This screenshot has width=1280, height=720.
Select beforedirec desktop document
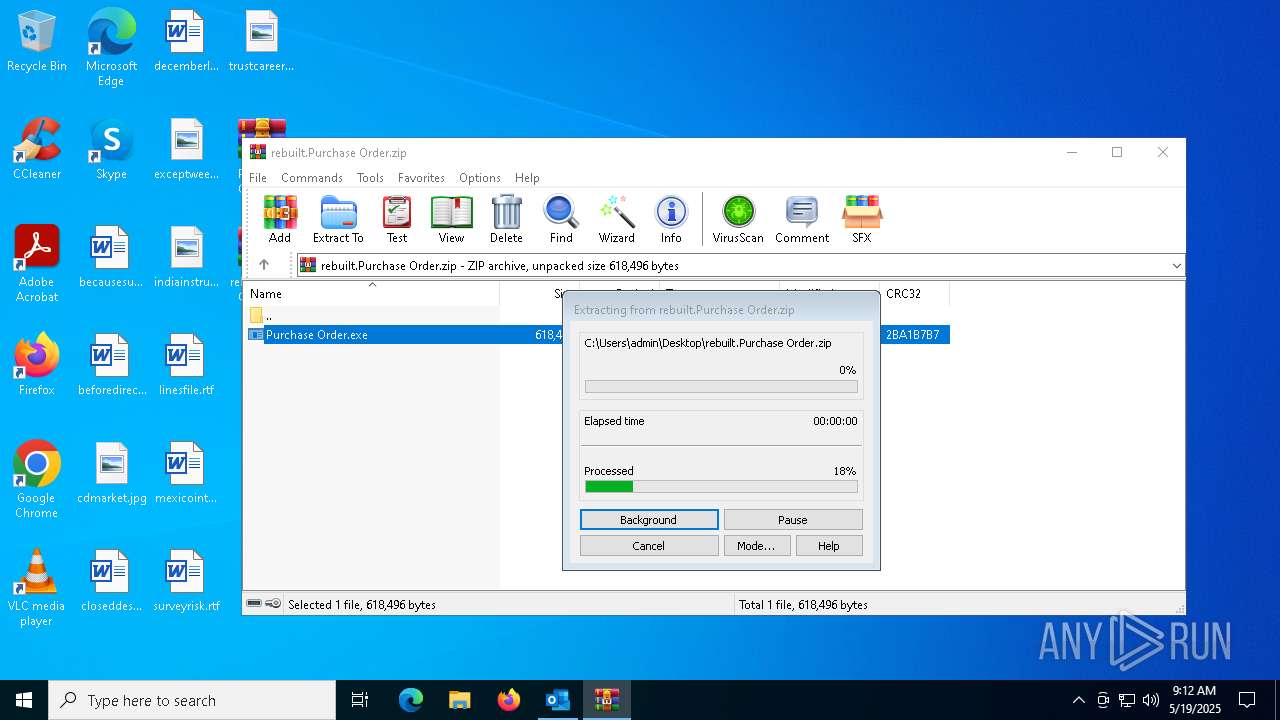click(x=111, y=365)
